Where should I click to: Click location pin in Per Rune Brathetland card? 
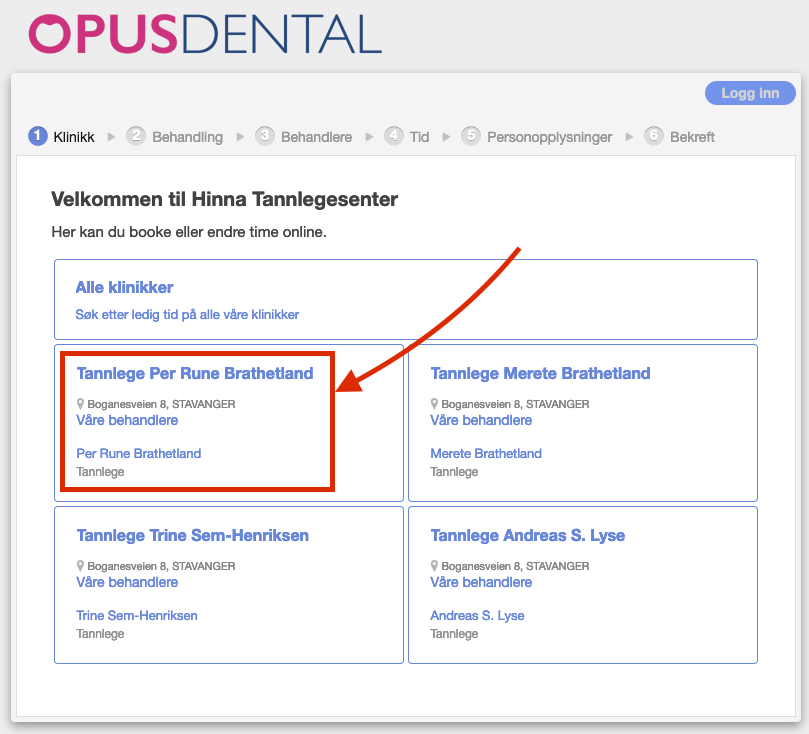tap(80, 404)
